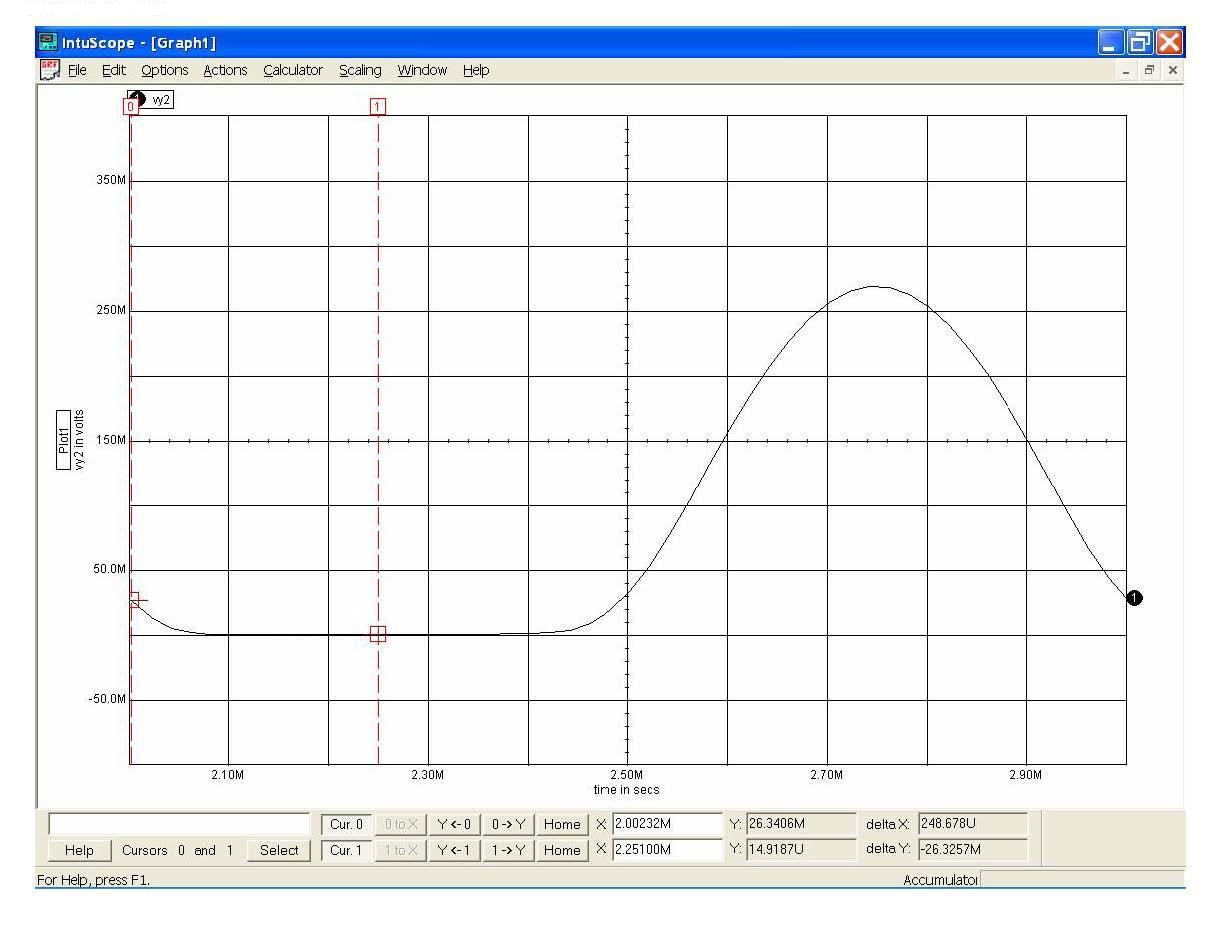Minimize the IntuScope application window

click(x=1111, y=42)
